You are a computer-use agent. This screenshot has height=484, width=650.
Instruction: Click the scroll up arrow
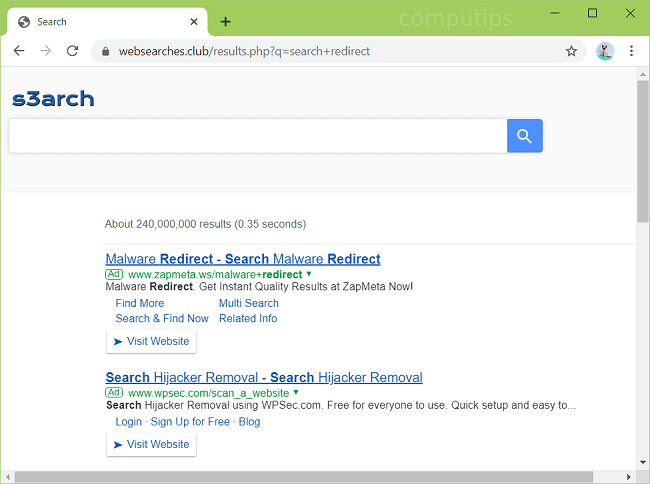(643, 75)
